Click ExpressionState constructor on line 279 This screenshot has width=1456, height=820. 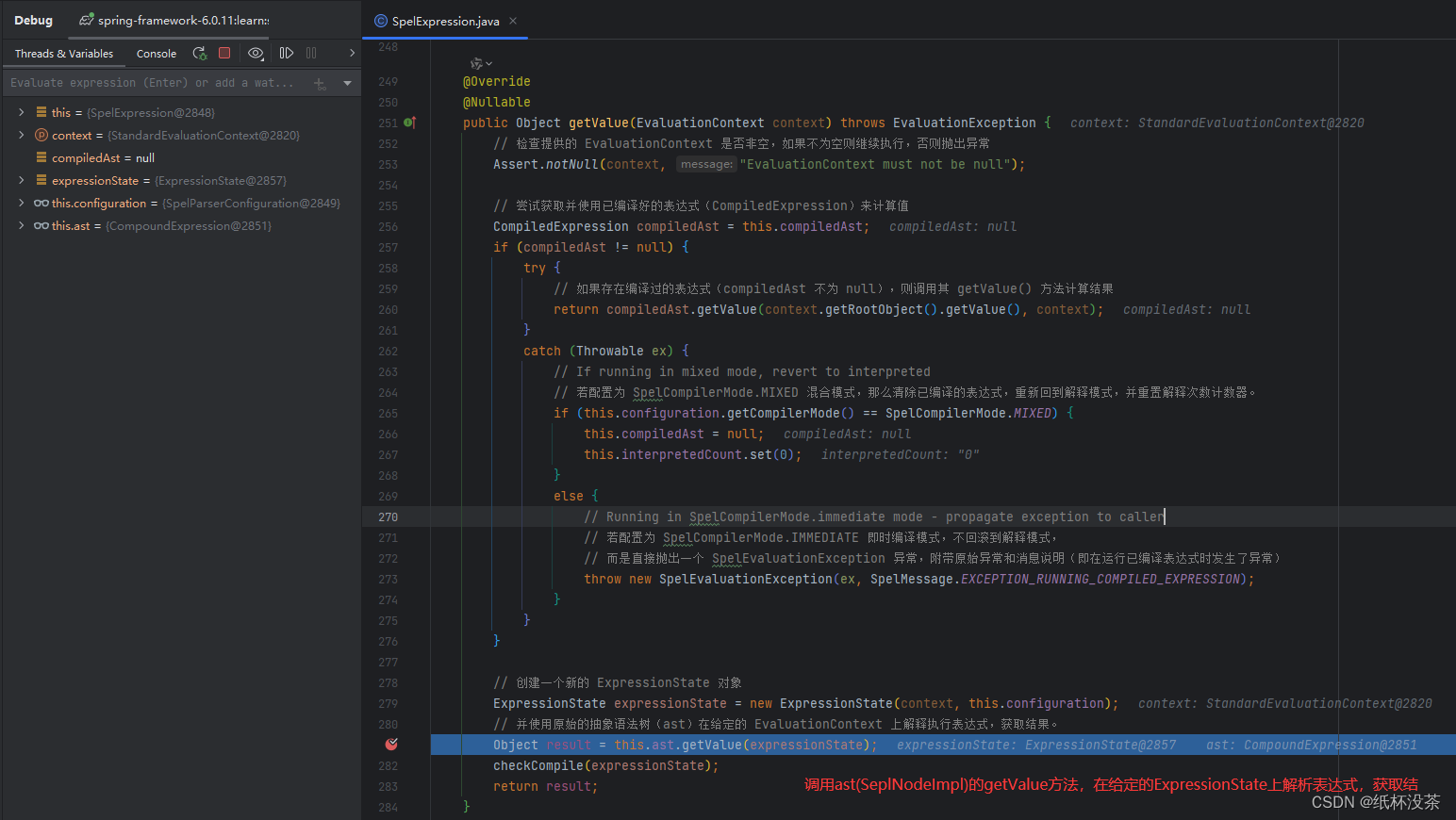point(836,703)
